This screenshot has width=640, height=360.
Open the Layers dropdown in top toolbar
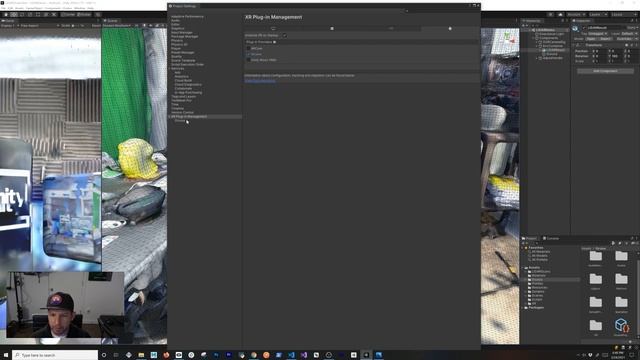click(597, 14)
